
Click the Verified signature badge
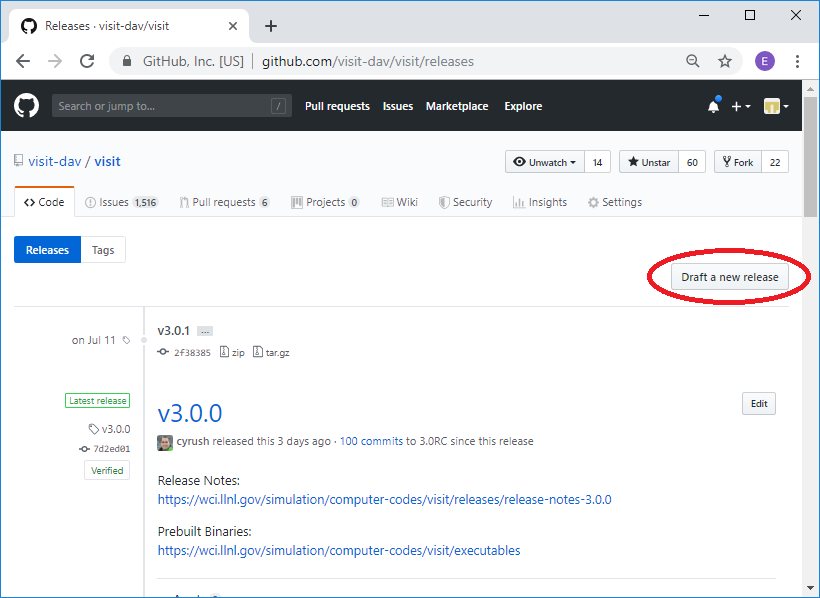[107, 470]
